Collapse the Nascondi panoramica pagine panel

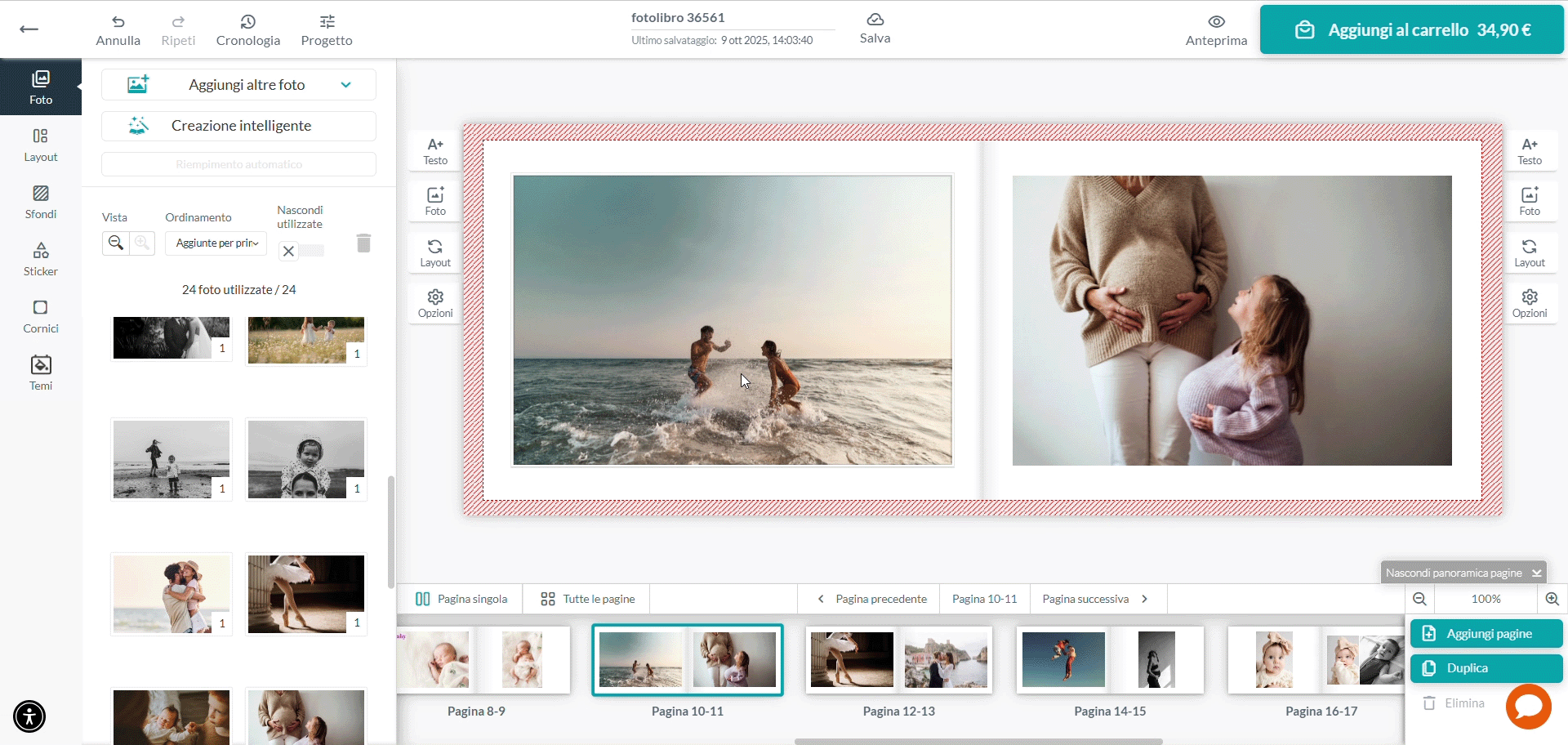[x=1463, y=573]
